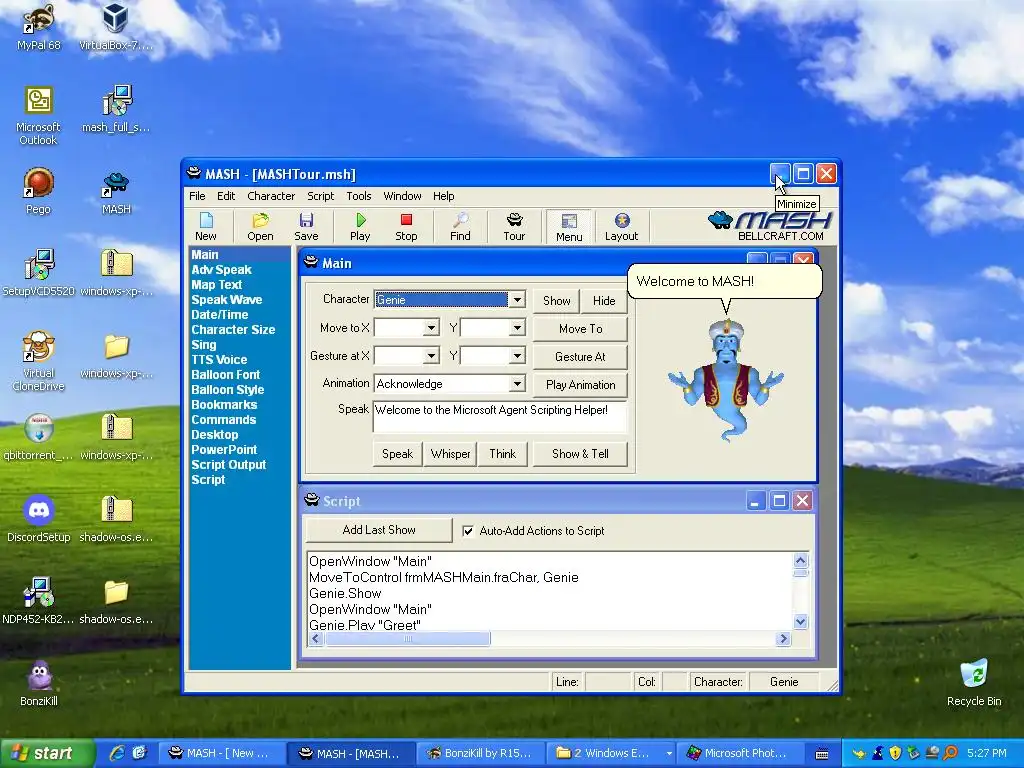
Task: Click the Move To button
Action: click(x=581, y=328)
